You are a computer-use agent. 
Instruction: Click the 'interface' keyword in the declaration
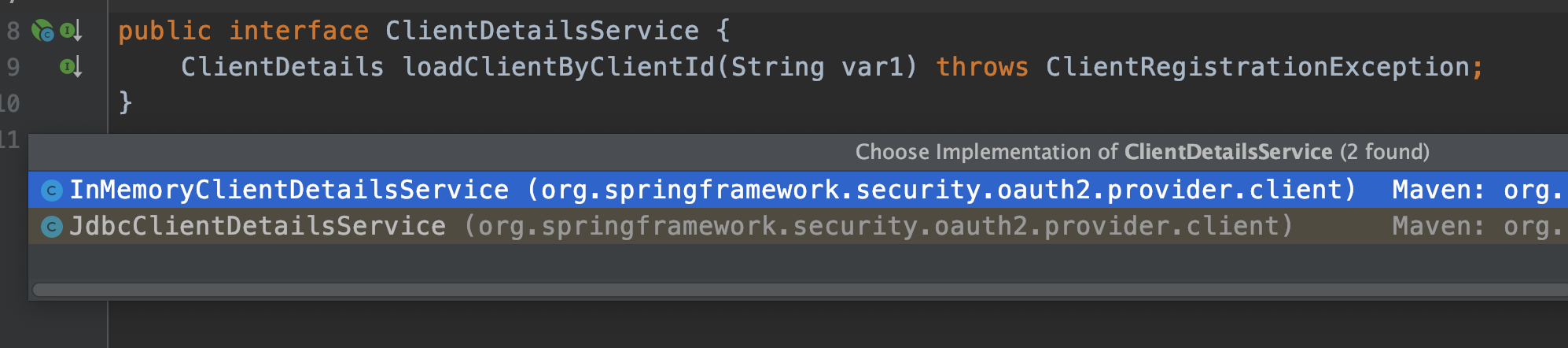pyautogui.click(x=298, y=31)
